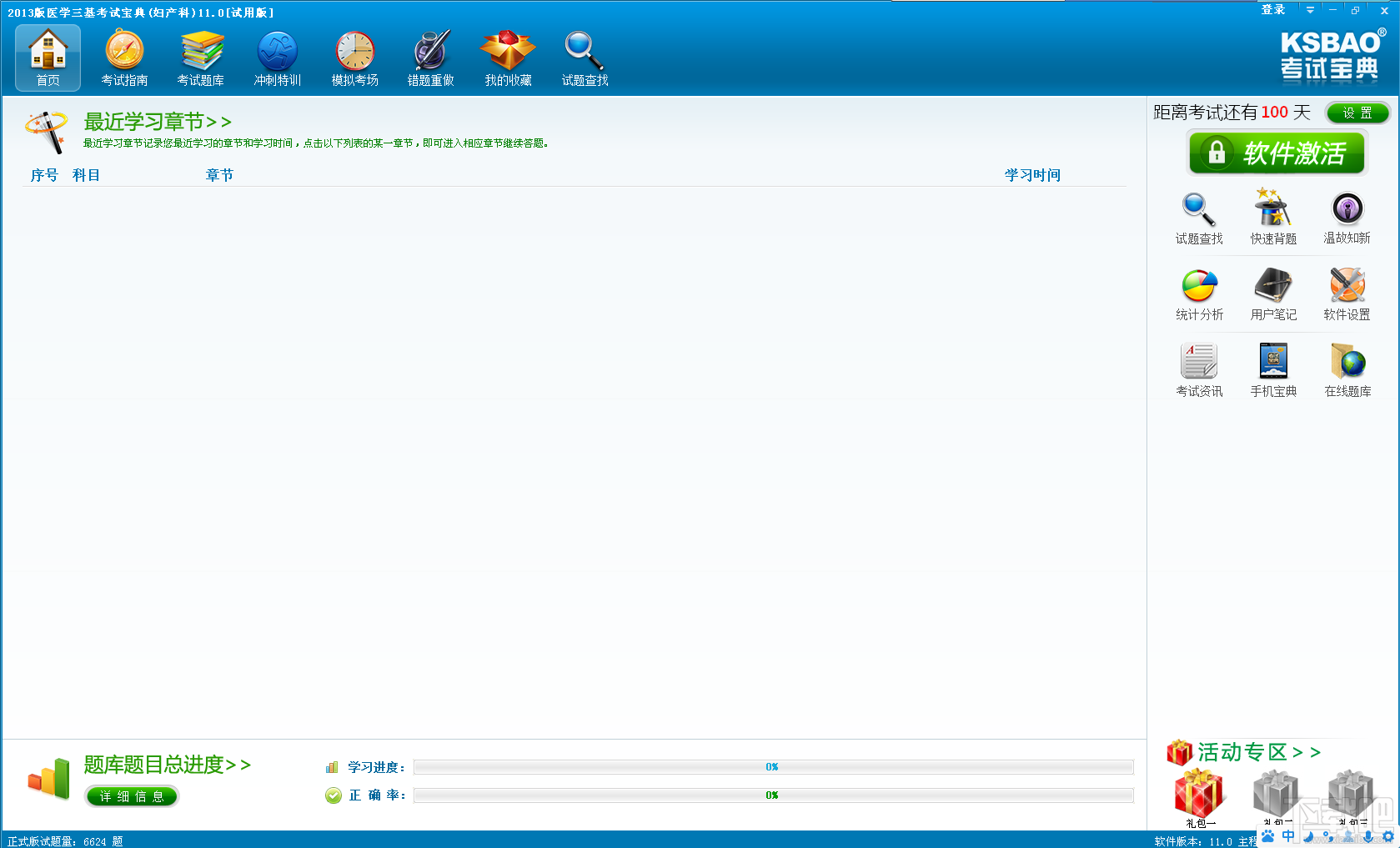The image size is (1400, 848).
Task: Go to the 首页 home tab
Action: [x=48, y=58]
